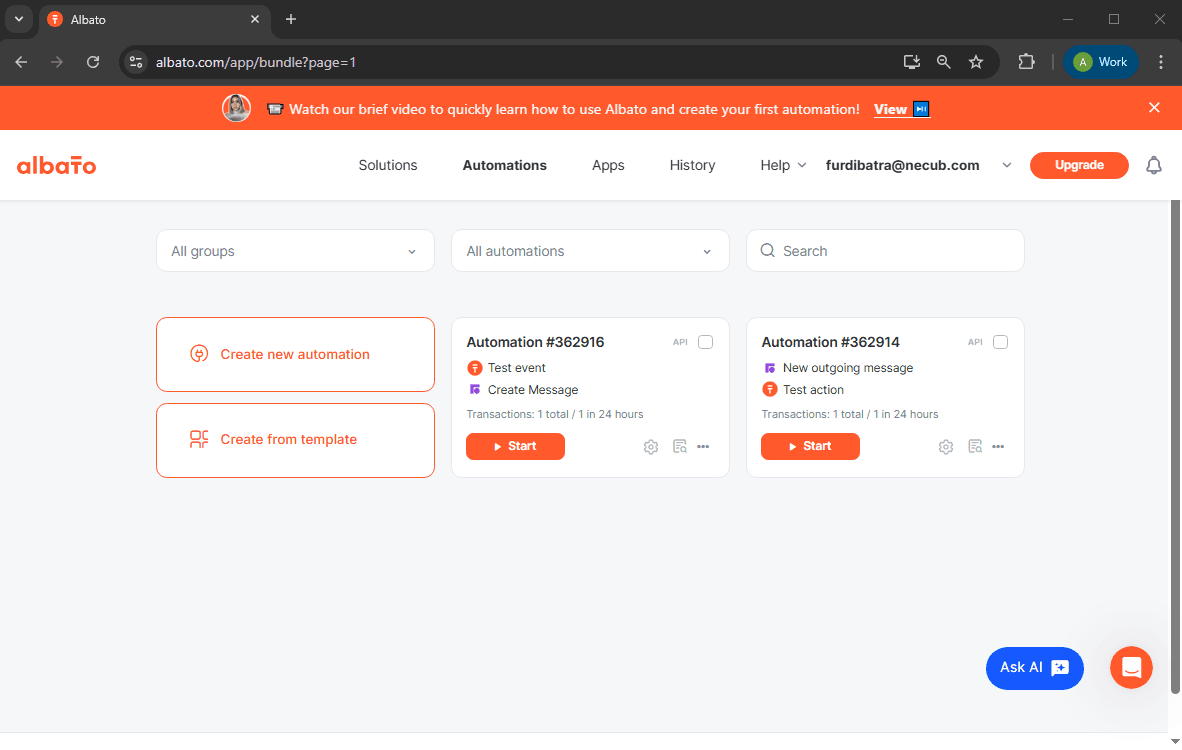Open settings gear on Automation #362914

946,447
